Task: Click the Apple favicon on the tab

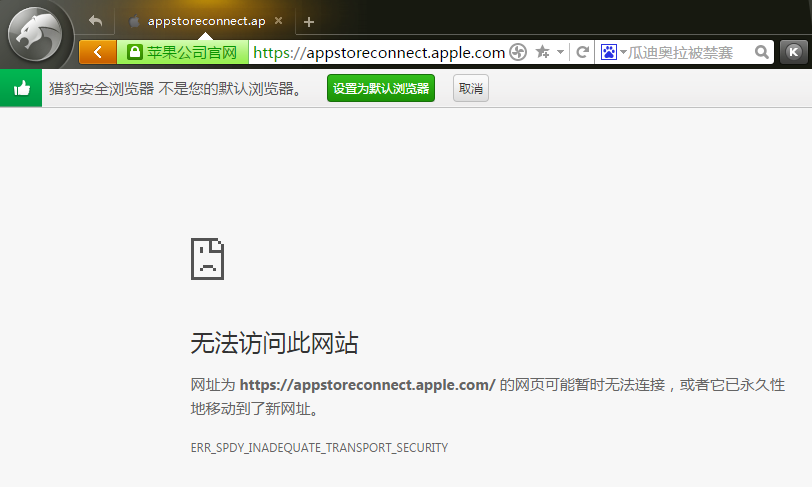Action: (135, 21)
